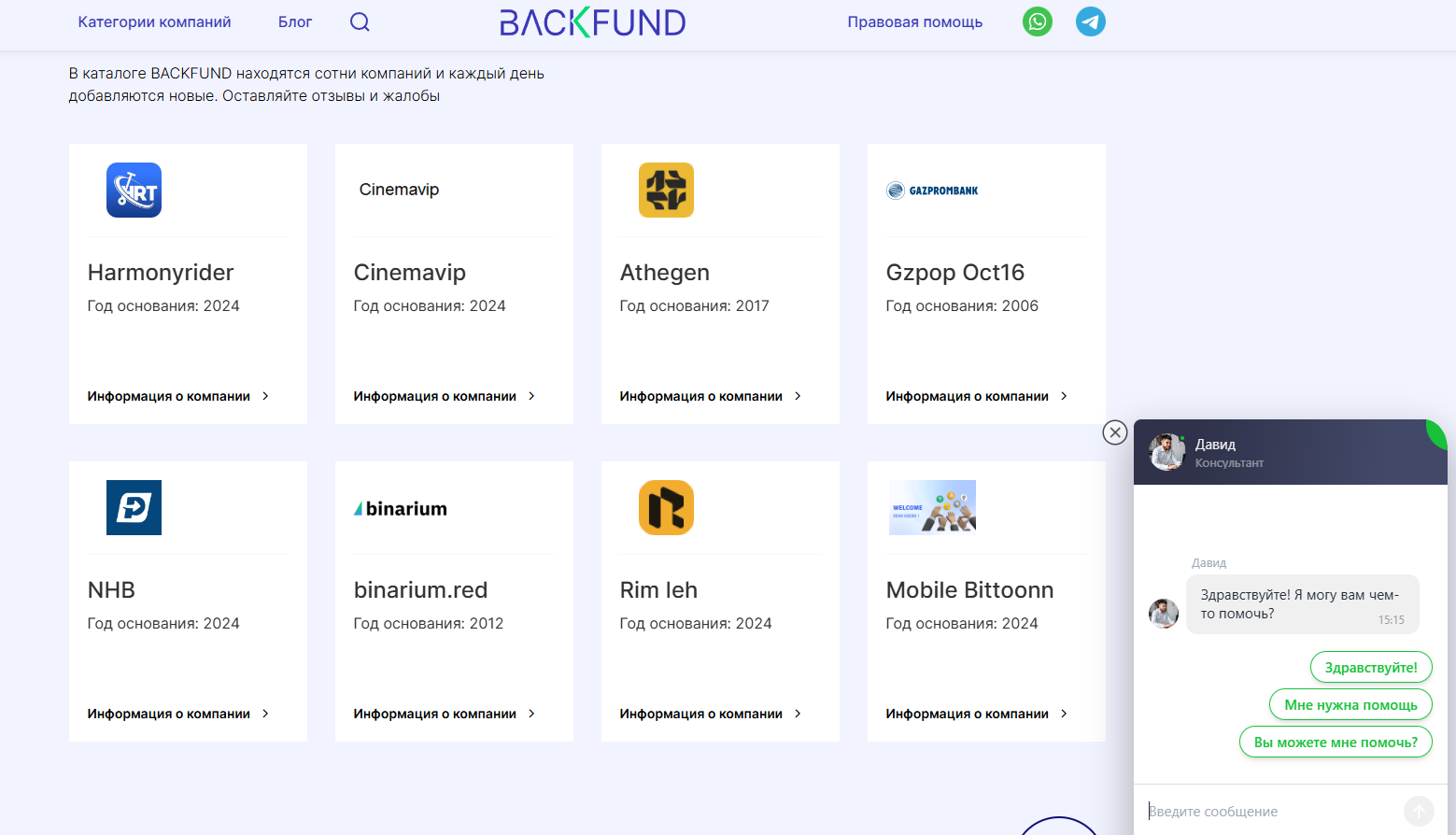Image resolution: width=1456 pixels, height=835 pixels.
Task: Choose the Мне нужна помощь reply option
Action: (x=1350, y=704)
